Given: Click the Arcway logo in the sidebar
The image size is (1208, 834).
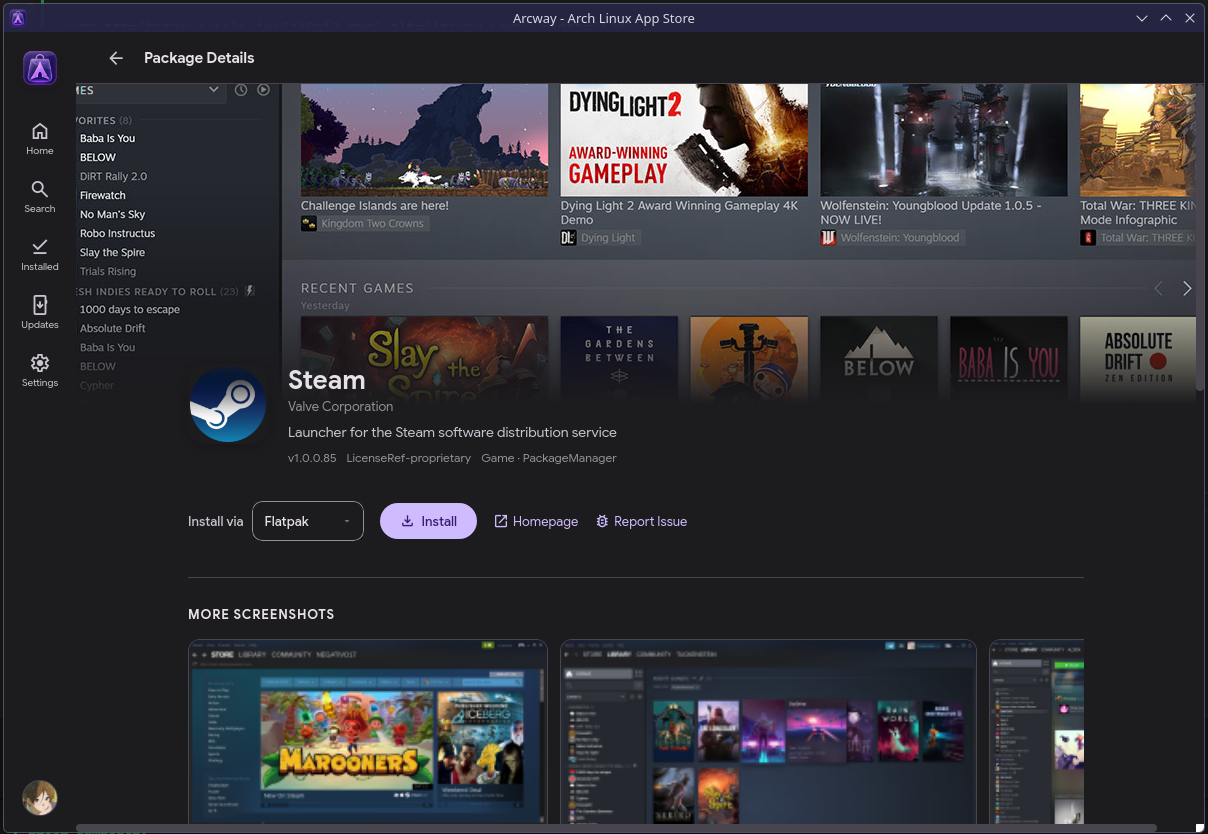Looking at the screenshot, I should point(40,68).
